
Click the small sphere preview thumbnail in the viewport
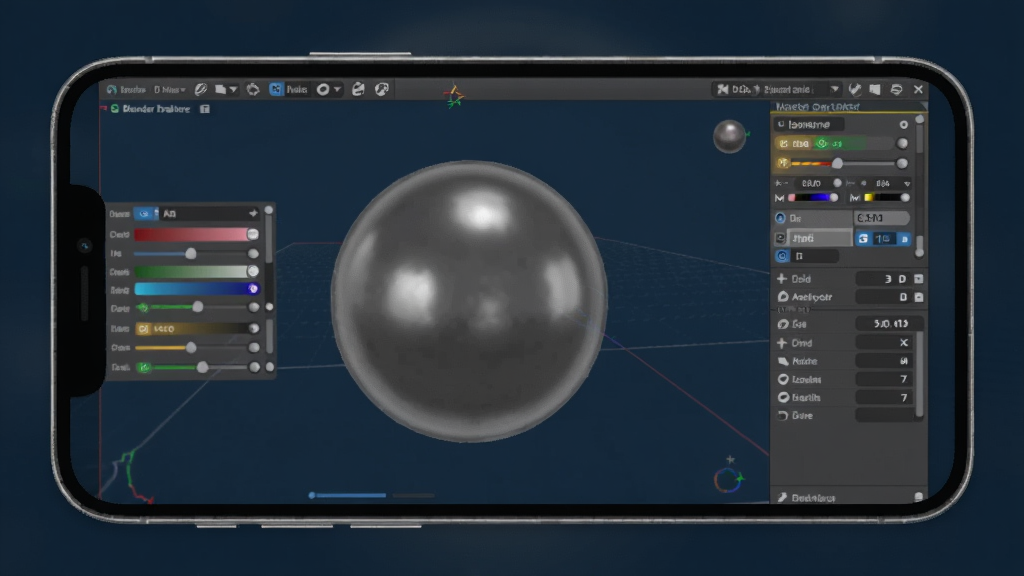tap(729, 136)
